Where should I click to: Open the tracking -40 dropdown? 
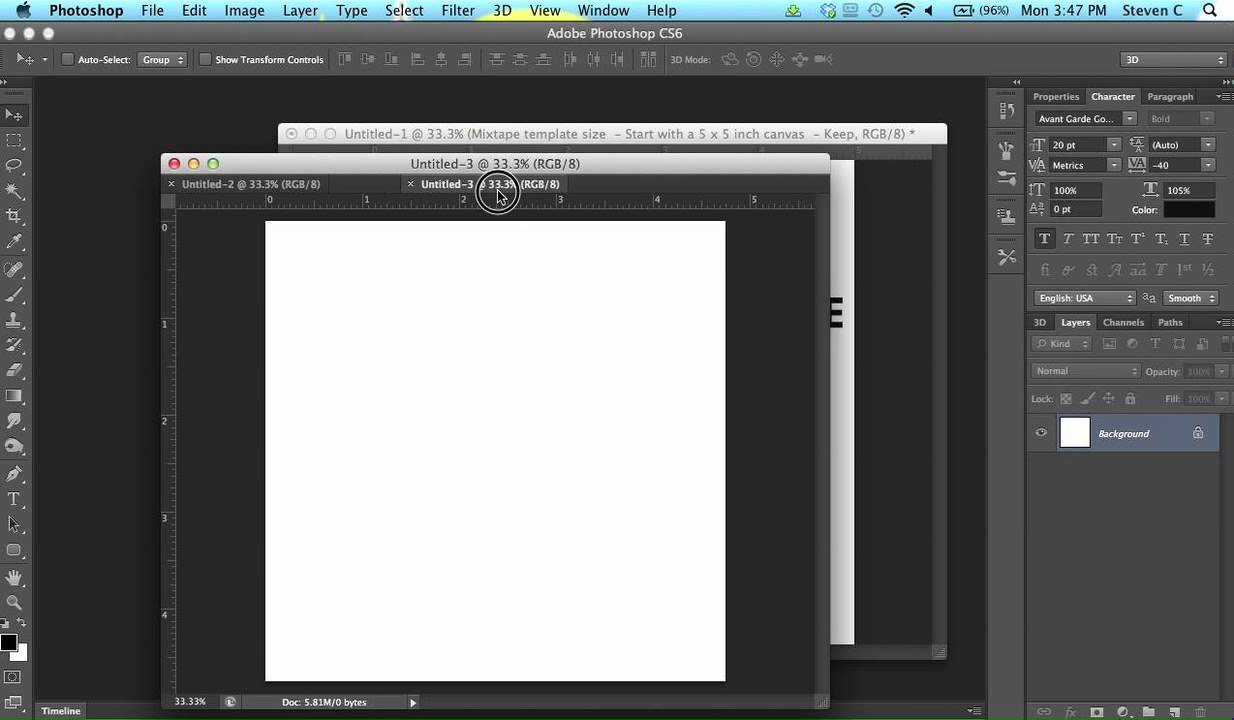click(x=1209, y=165)
